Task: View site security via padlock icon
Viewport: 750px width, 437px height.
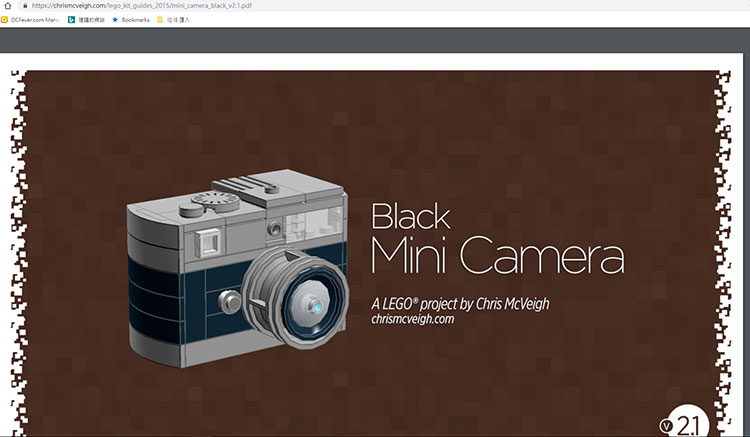Action: click(x=25, y=6)
